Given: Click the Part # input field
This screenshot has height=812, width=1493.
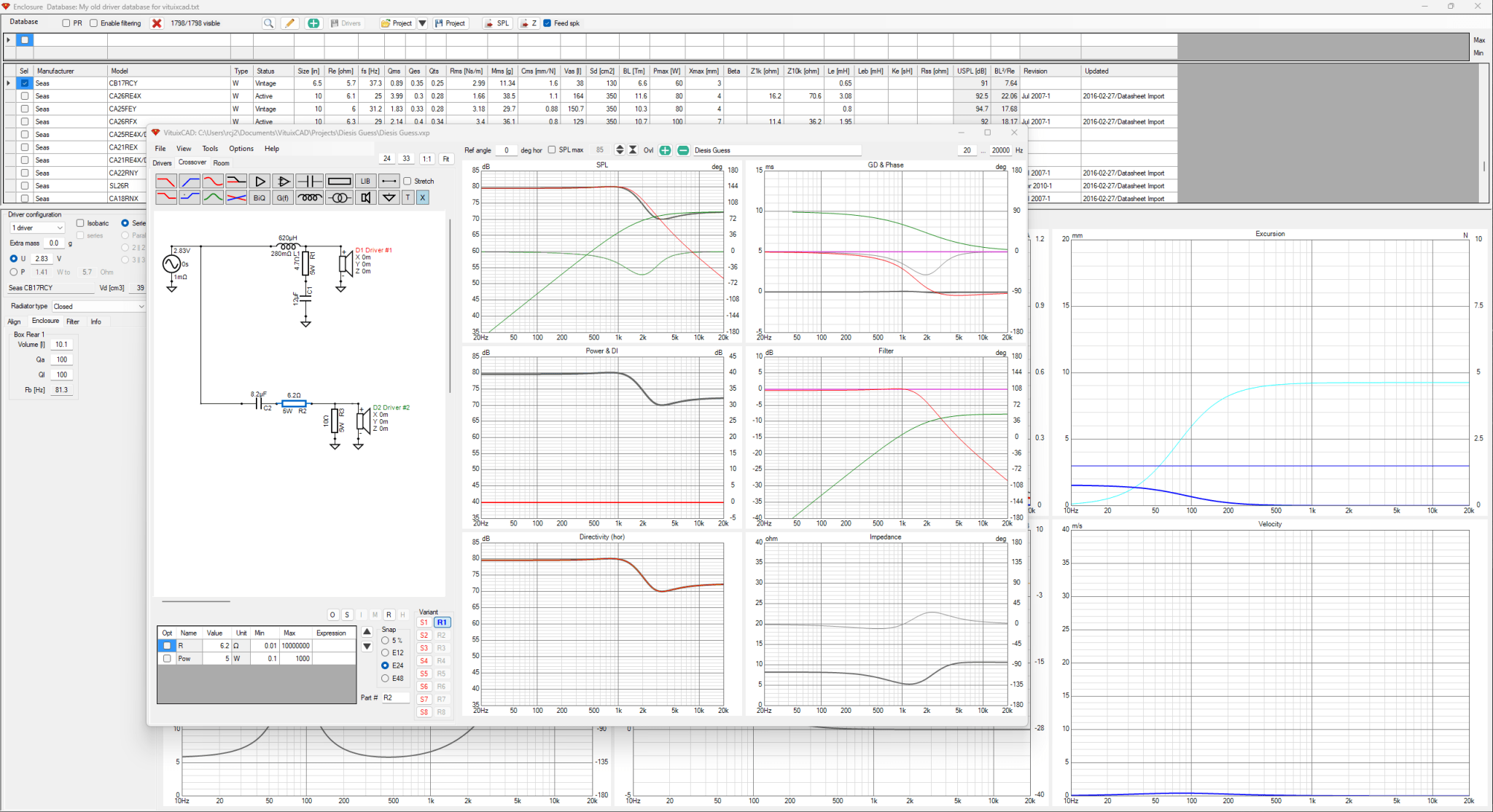Looking at the screenshot, I should pos(396,698).
